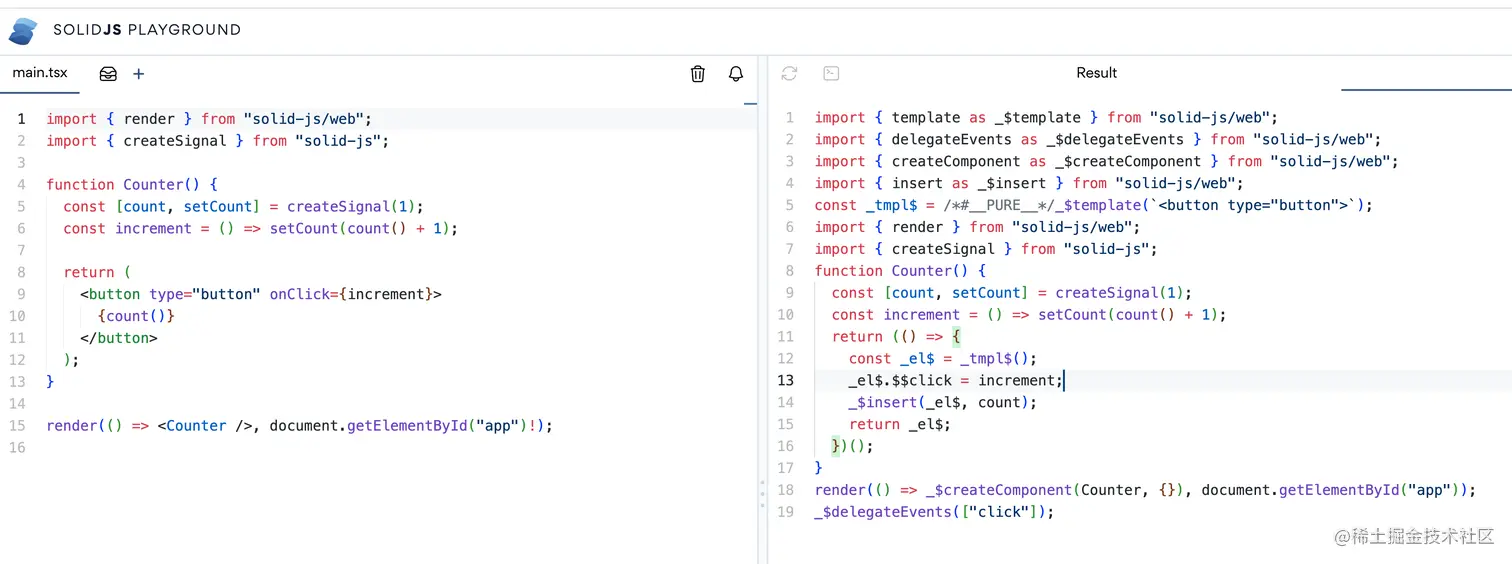This screenshot has height=564, width=1512.
Task: Click line number 13 in the result gutter
Action: coord(786,380)
